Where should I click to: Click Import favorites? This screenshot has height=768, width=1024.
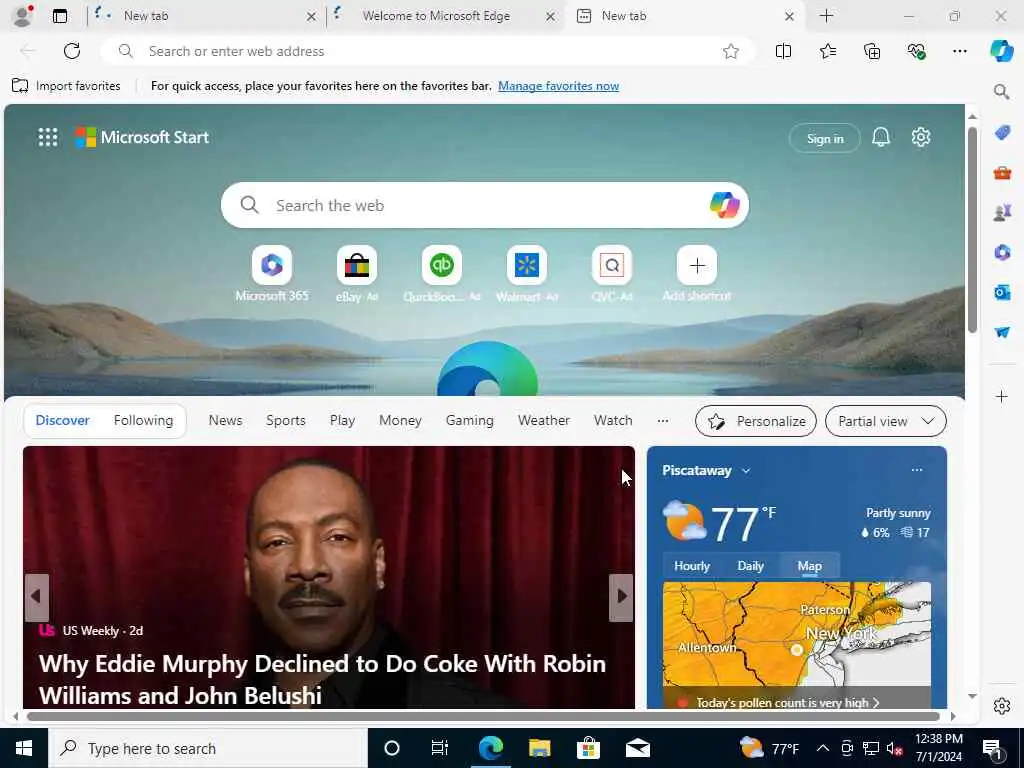[67, 86]
